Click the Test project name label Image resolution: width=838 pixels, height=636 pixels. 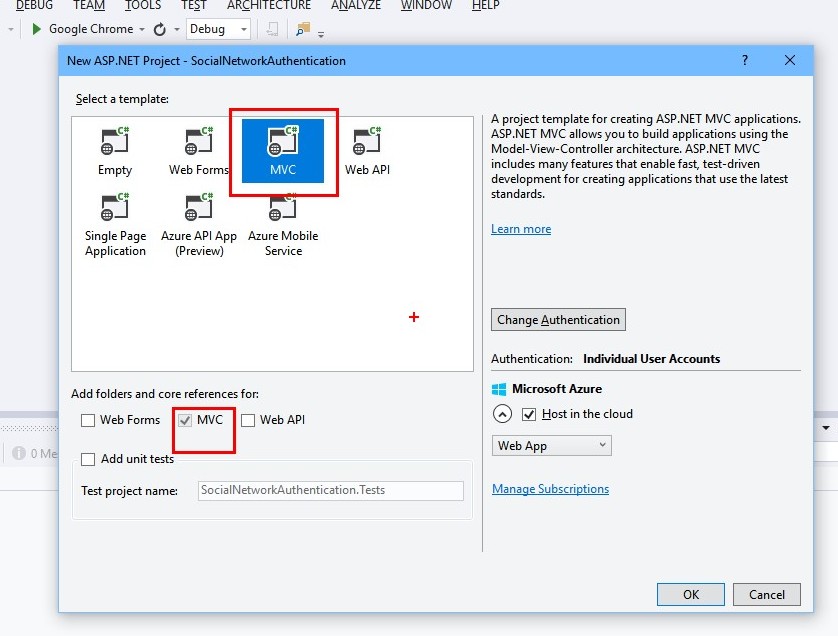(129, 491)
